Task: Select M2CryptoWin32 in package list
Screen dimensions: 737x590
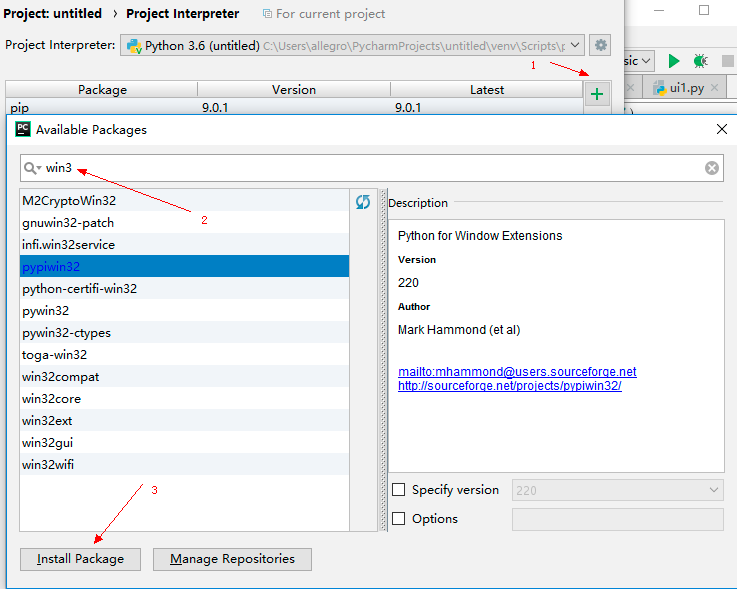Action: coord(184,201)
